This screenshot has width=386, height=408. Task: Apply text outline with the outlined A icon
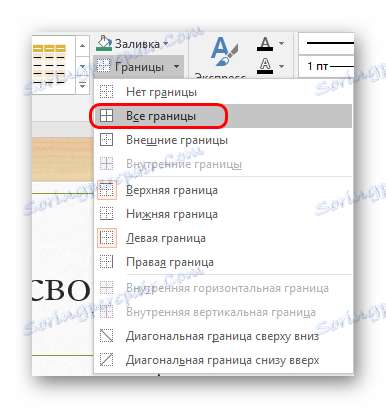pos(265,66)
